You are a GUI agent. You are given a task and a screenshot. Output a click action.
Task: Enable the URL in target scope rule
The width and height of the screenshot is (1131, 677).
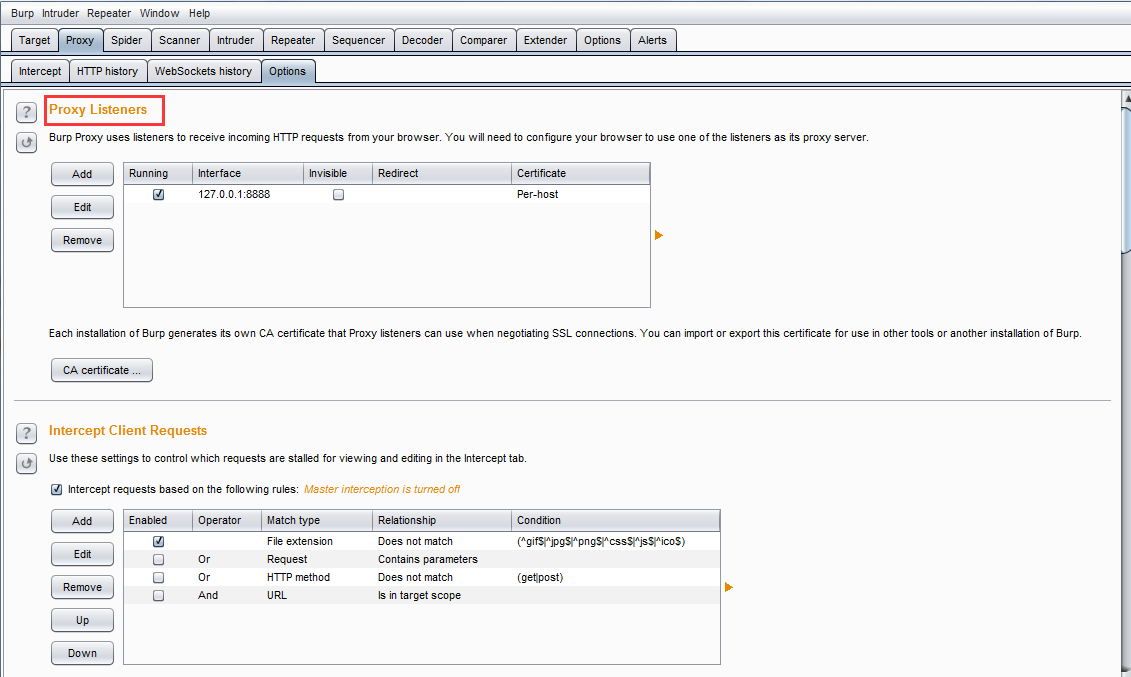(x=159, y=596)
